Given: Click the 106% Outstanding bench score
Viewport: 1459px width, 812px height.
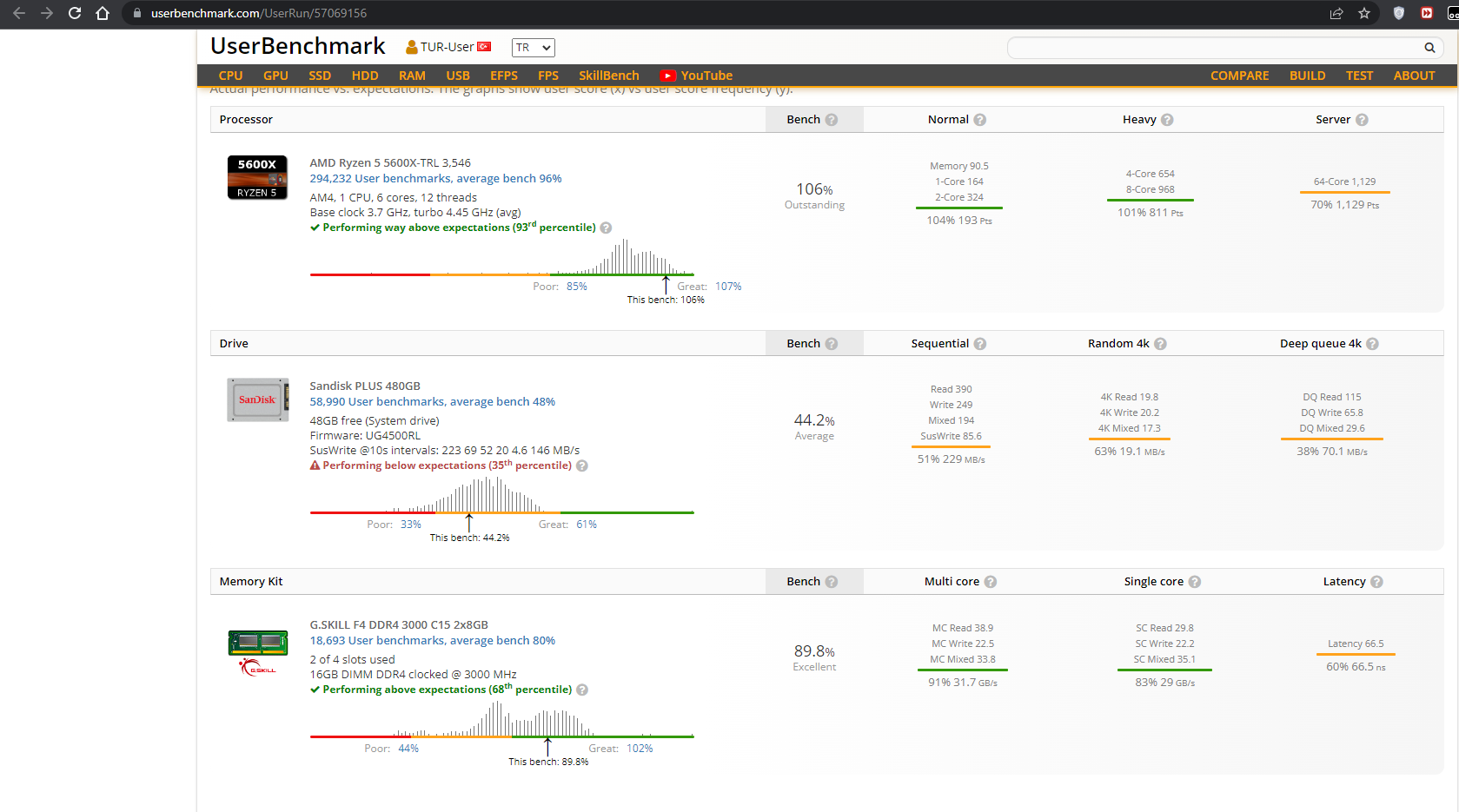Looking at the screenshot, I should point(814,195).
